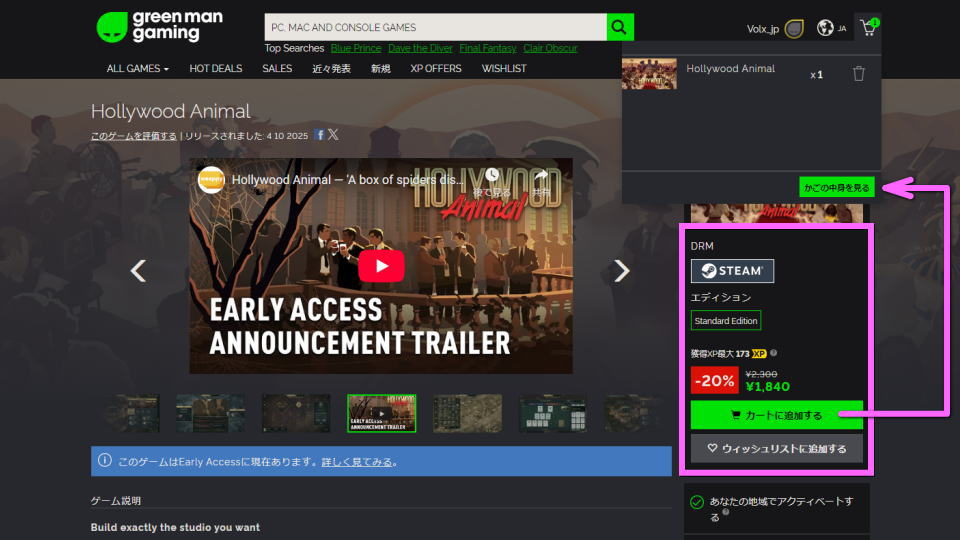Click the user avatar badge icon
Viewport: 960px width, 540px height.
pyautogui.click(x=794, y=28)
